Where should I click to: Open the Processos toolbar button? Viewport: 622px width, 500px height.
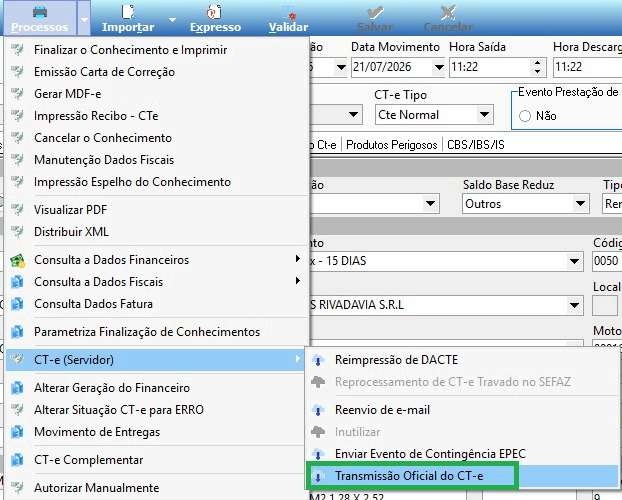tap(40, 18)
